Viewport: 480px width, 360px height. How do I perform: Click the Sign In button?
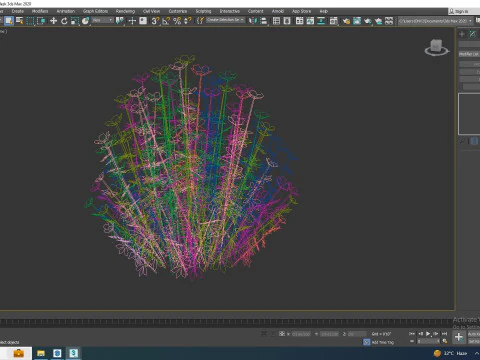tap(461, 11)
